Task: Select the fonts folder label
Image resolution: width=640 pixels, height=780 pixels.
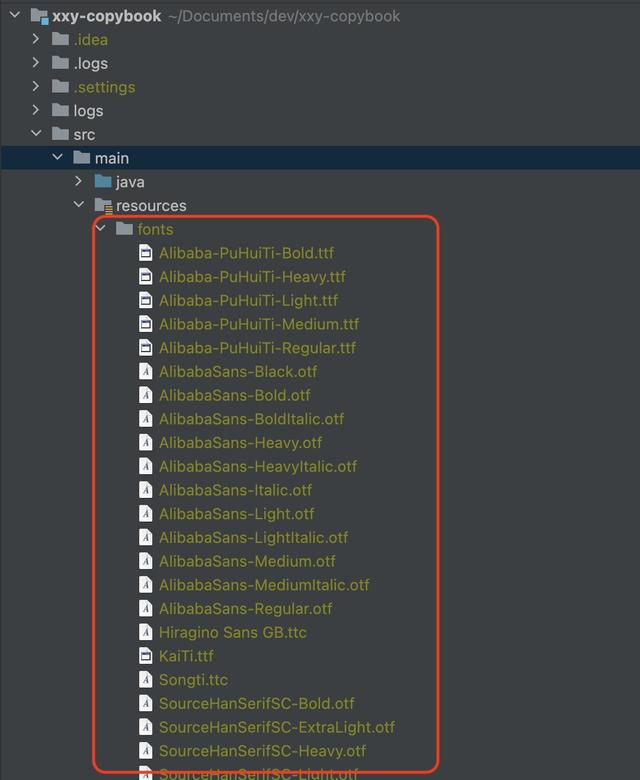Action: coord(156,229)
